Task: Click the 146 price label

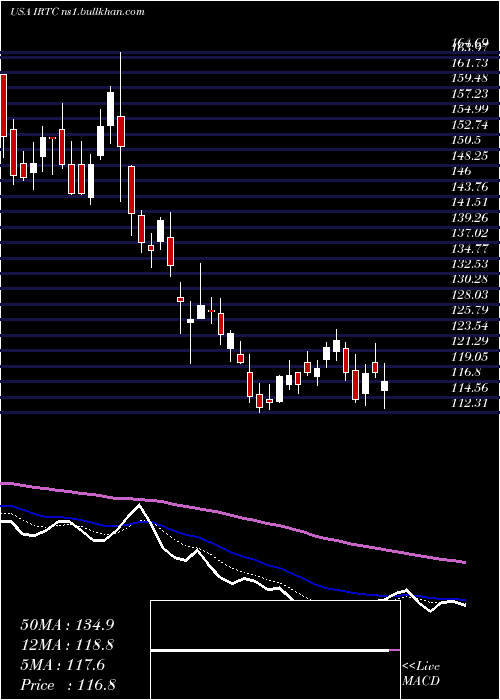Action: click(462, 171)
